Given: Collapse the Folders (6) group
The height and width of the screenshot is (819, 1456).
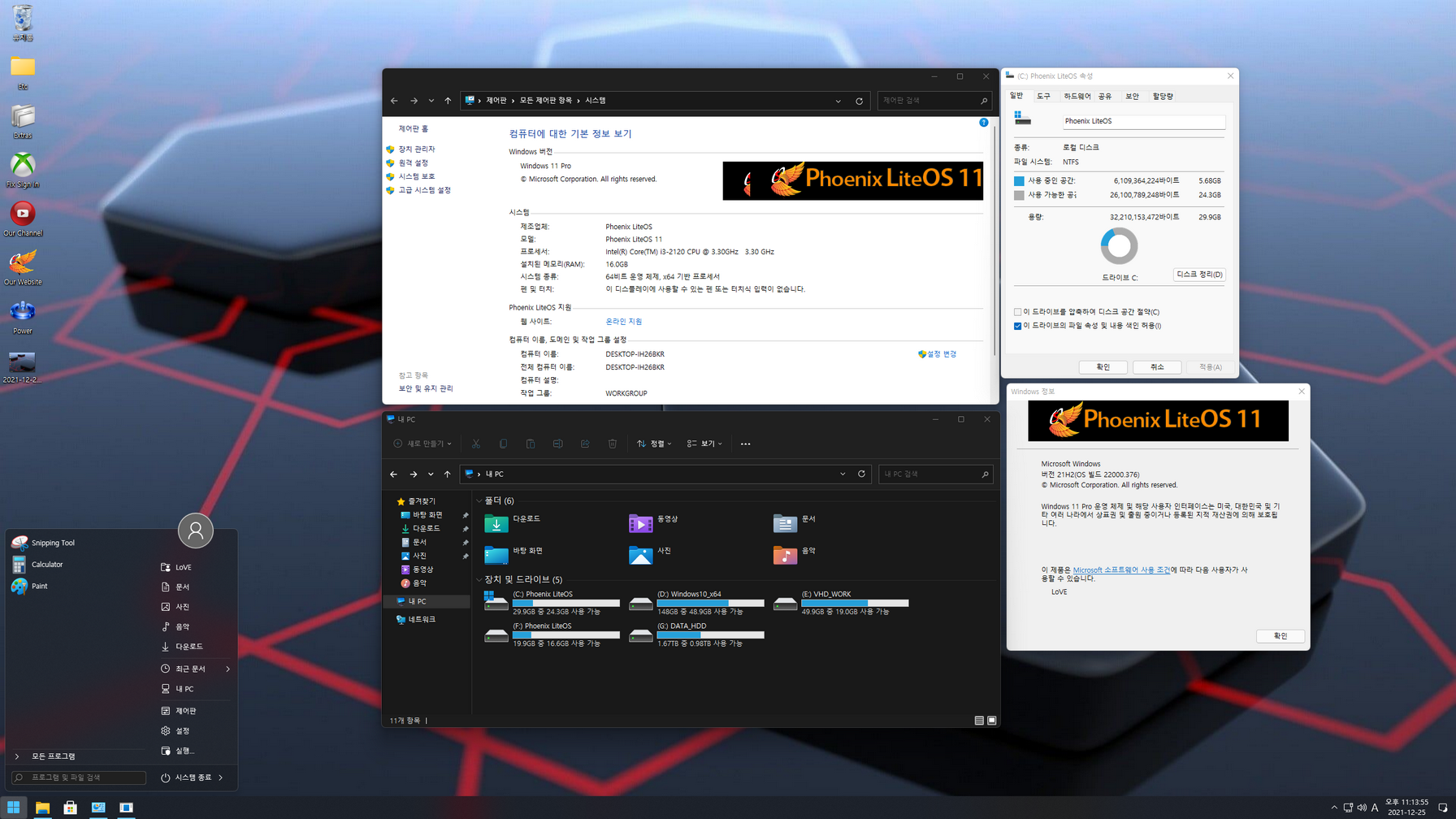Looking at the screenshot, I should [479, 501].
